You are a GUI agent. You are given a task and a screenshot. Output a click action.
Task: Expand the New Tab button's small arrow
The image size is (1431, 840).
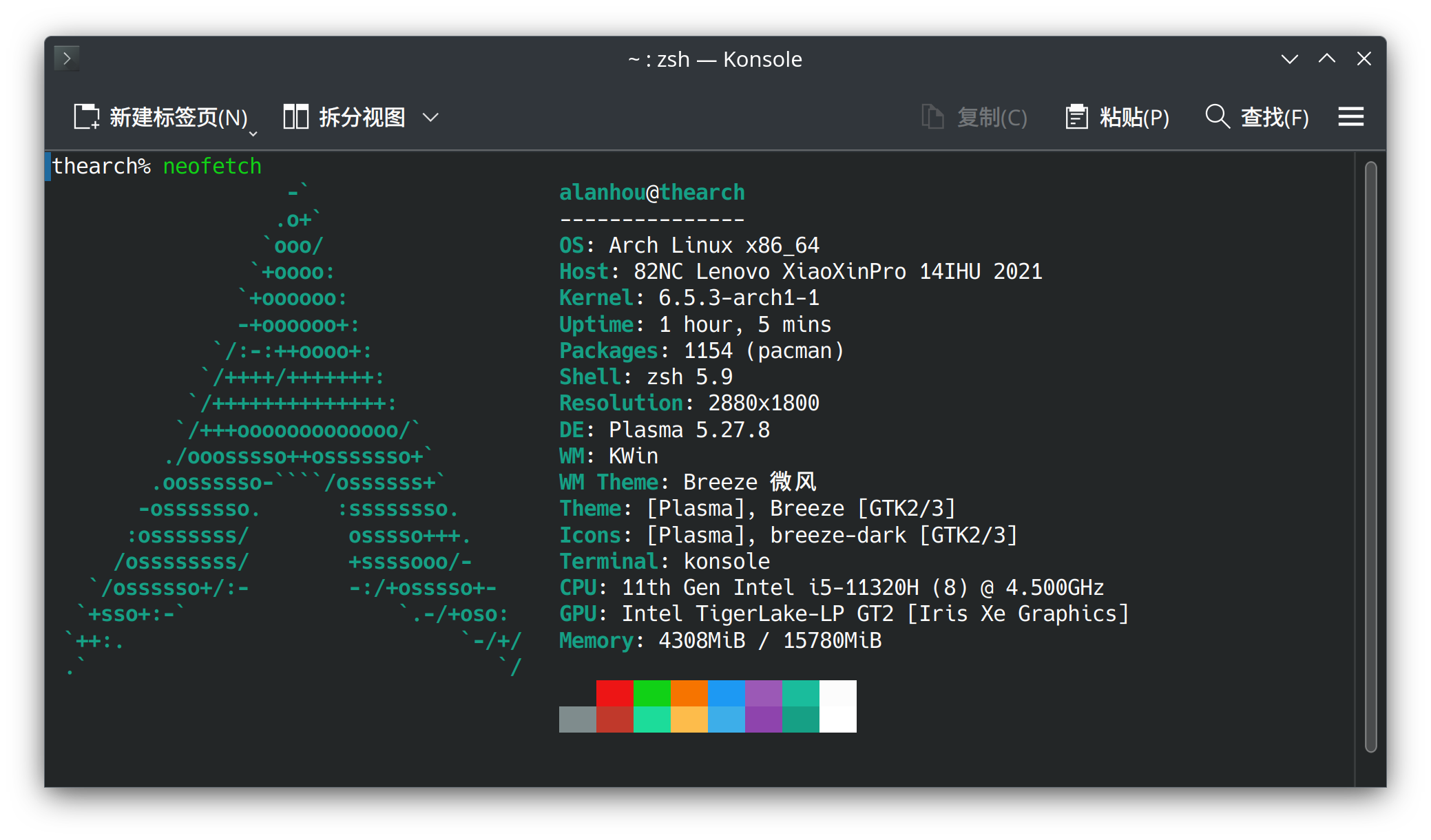click(x=253, y=134)
